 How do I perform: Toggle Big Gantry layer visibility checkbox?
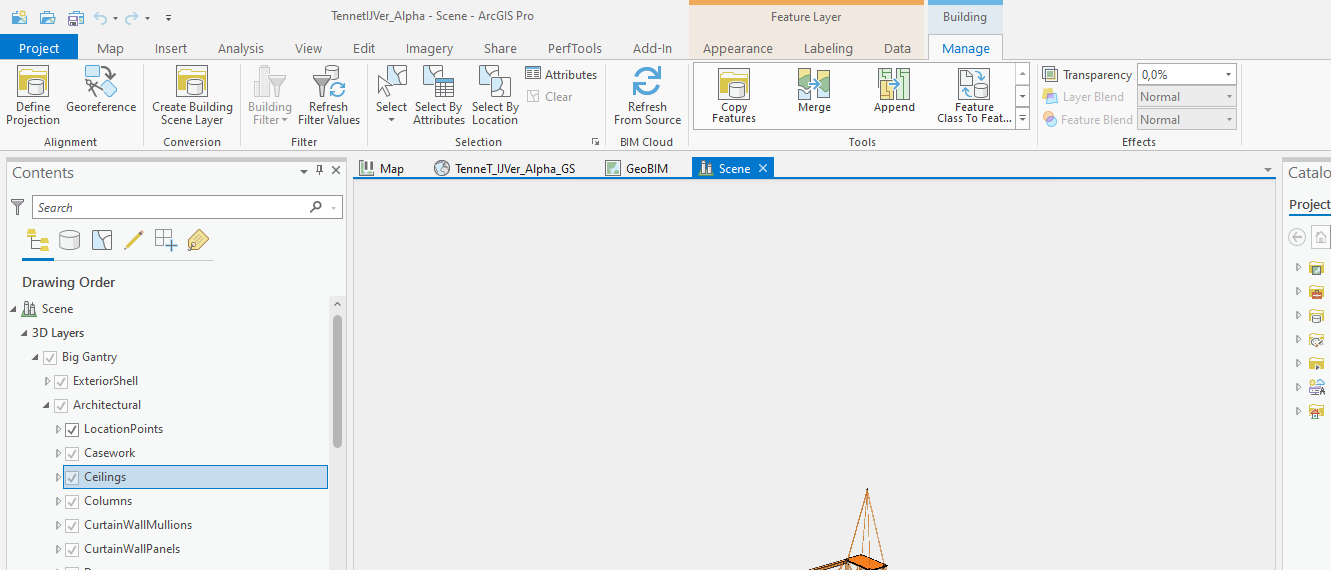(50, 357)
